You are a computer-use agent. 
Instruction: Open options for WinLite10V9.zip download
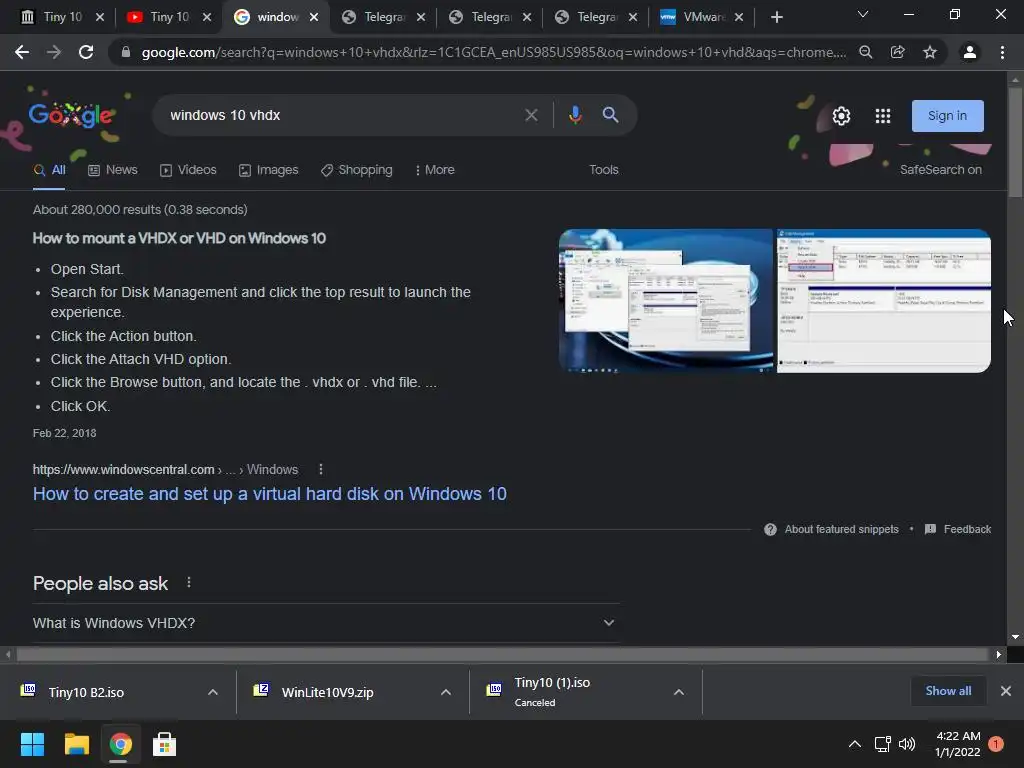446,692
